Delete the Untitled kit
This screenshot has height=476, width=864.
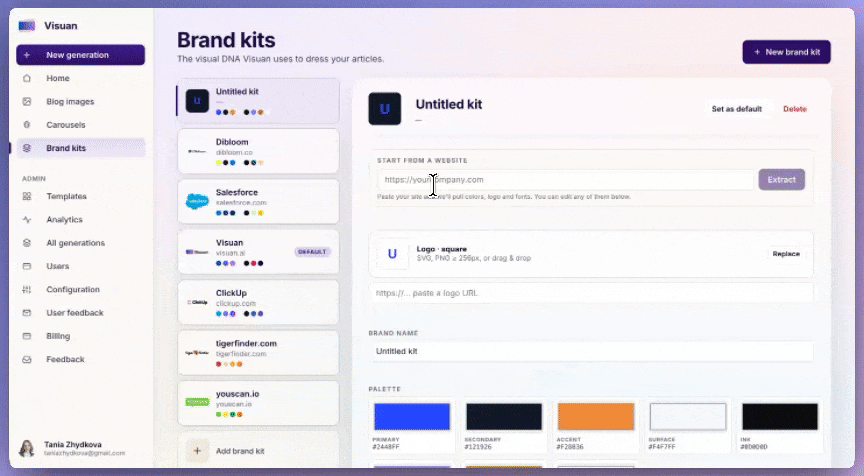(x=795, y=109)
